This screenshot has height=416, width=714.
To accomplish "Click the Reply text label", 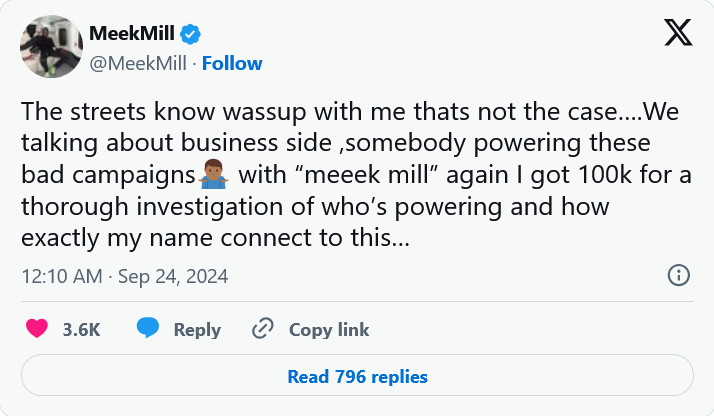I will point(197,329).
